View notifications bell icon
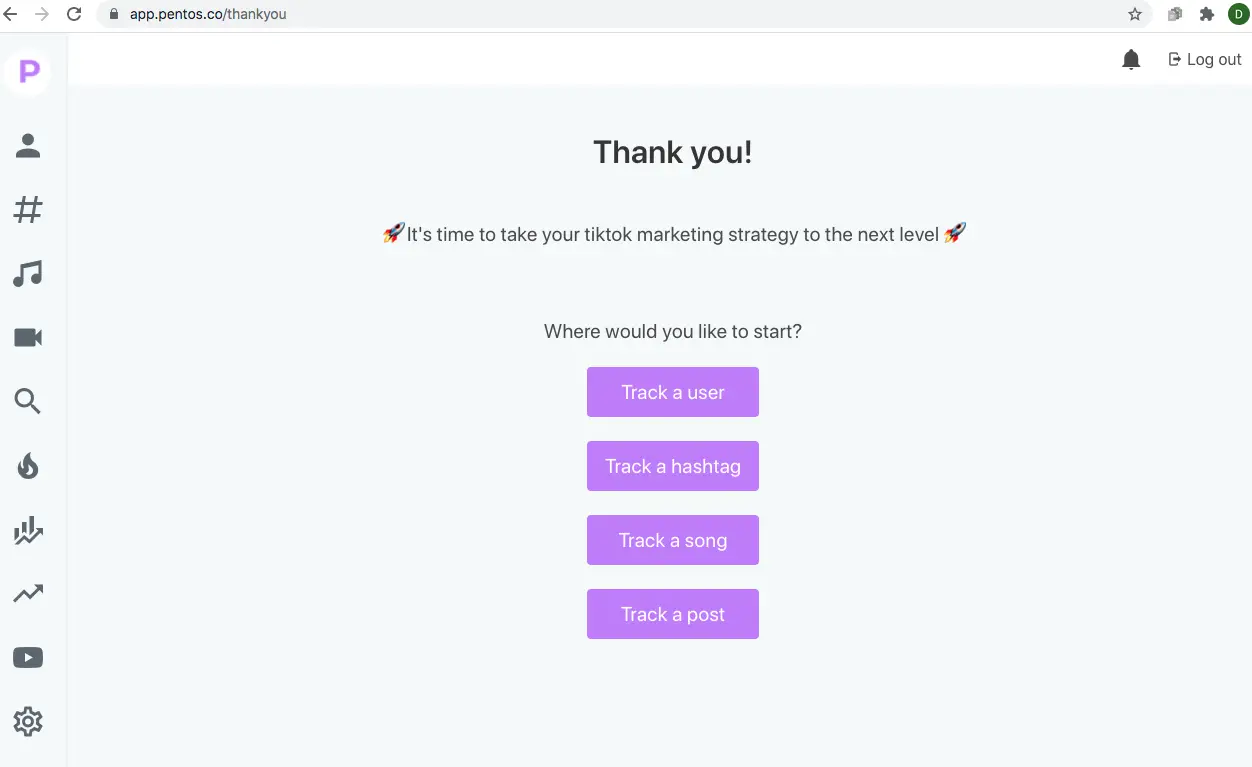 (1131, 60)
